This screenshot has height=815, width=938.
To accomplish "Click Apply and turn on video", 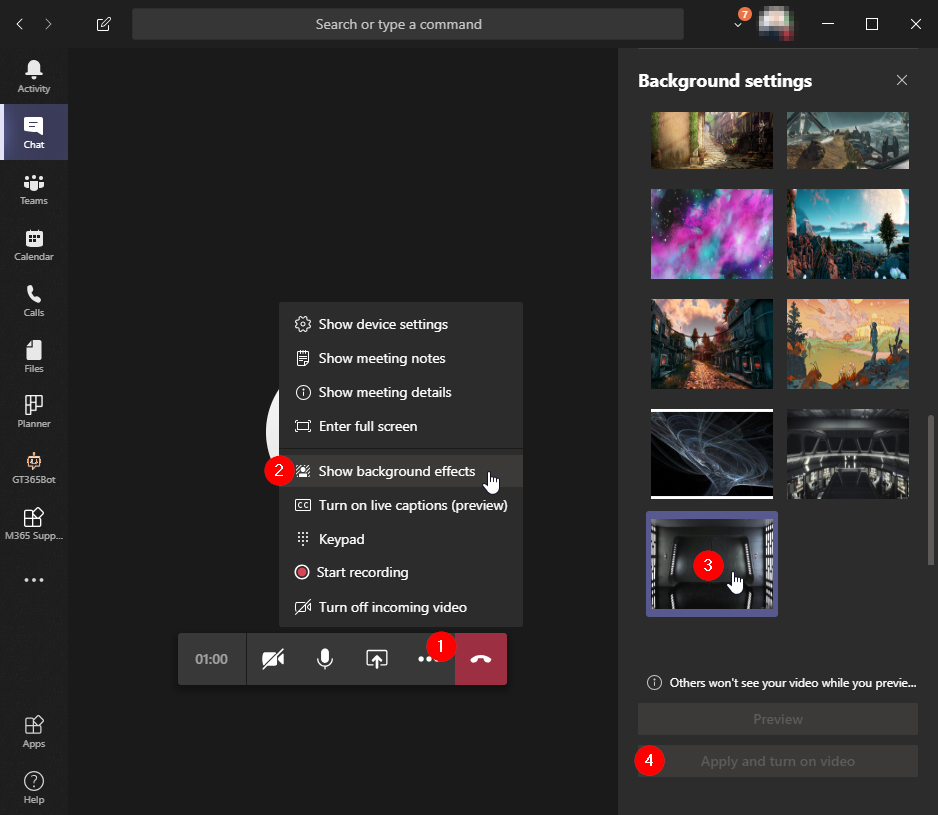I will pos(777,761).
